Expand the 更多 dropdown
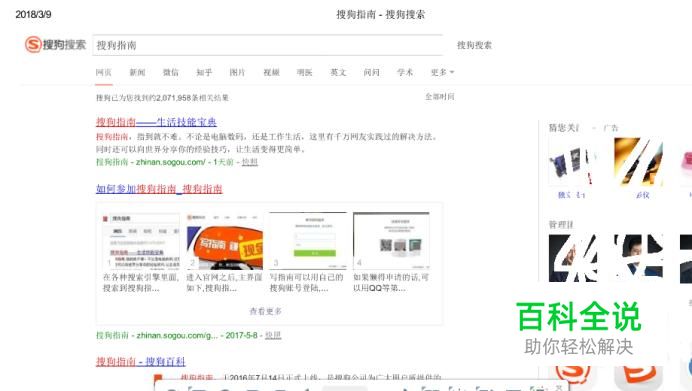The width and height of the screenshot is (692, 391). click(x=442, y=72)
